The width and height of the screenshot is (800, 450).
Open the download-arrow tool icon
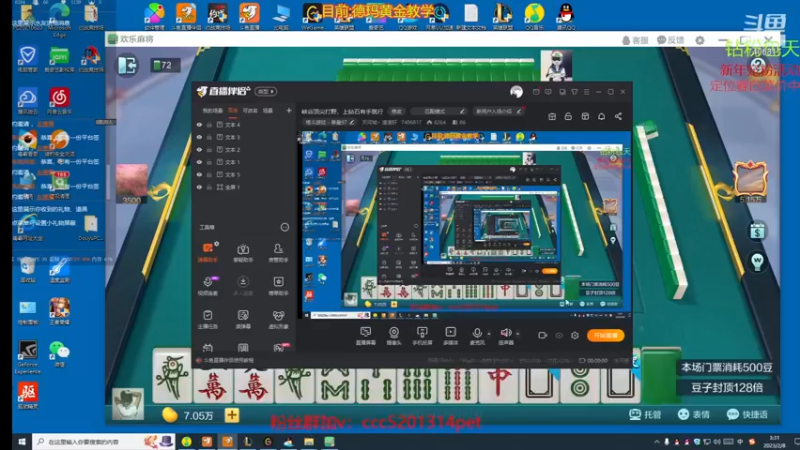[x=243, y=286]
